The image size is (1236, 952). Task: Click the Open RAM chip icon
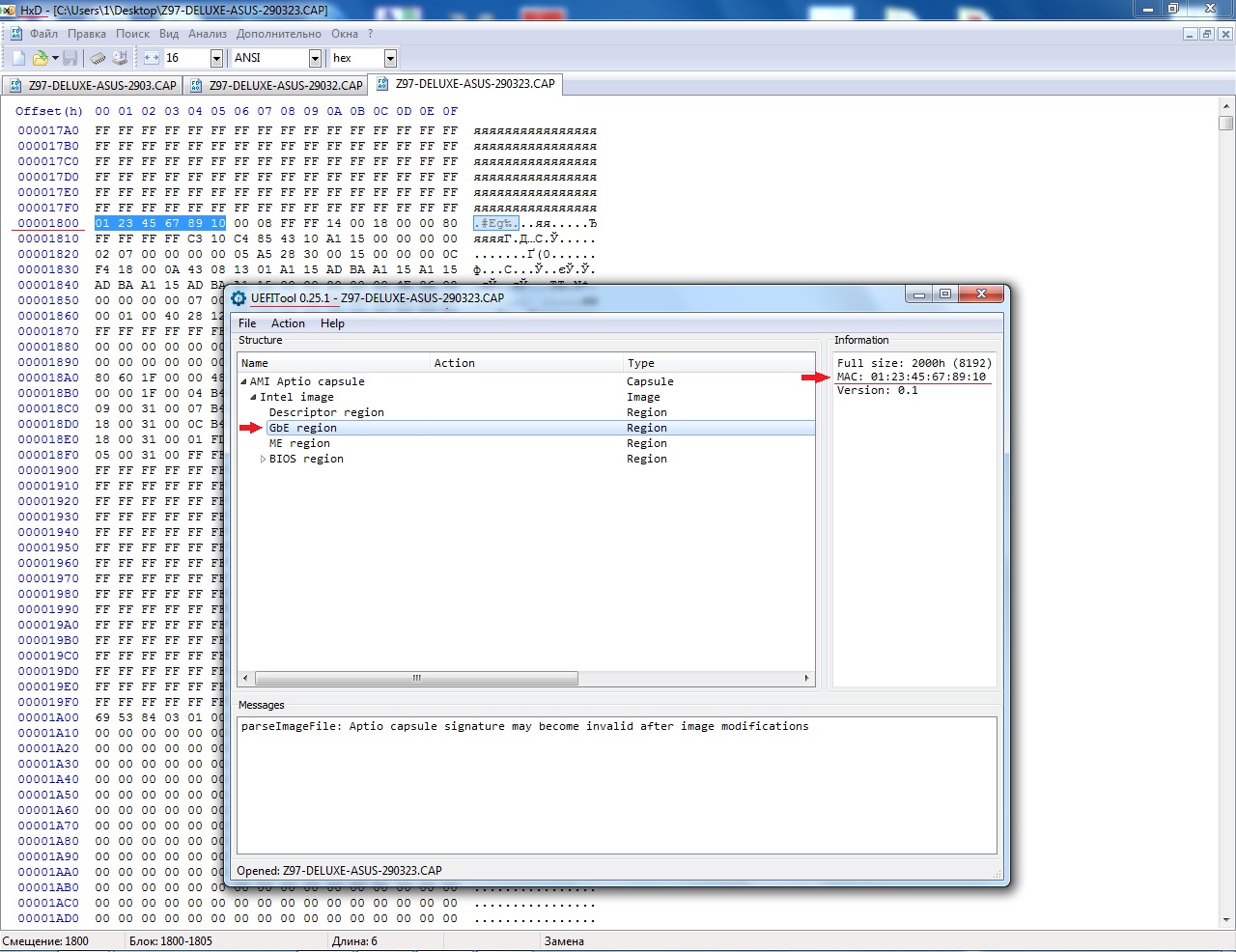98,58
